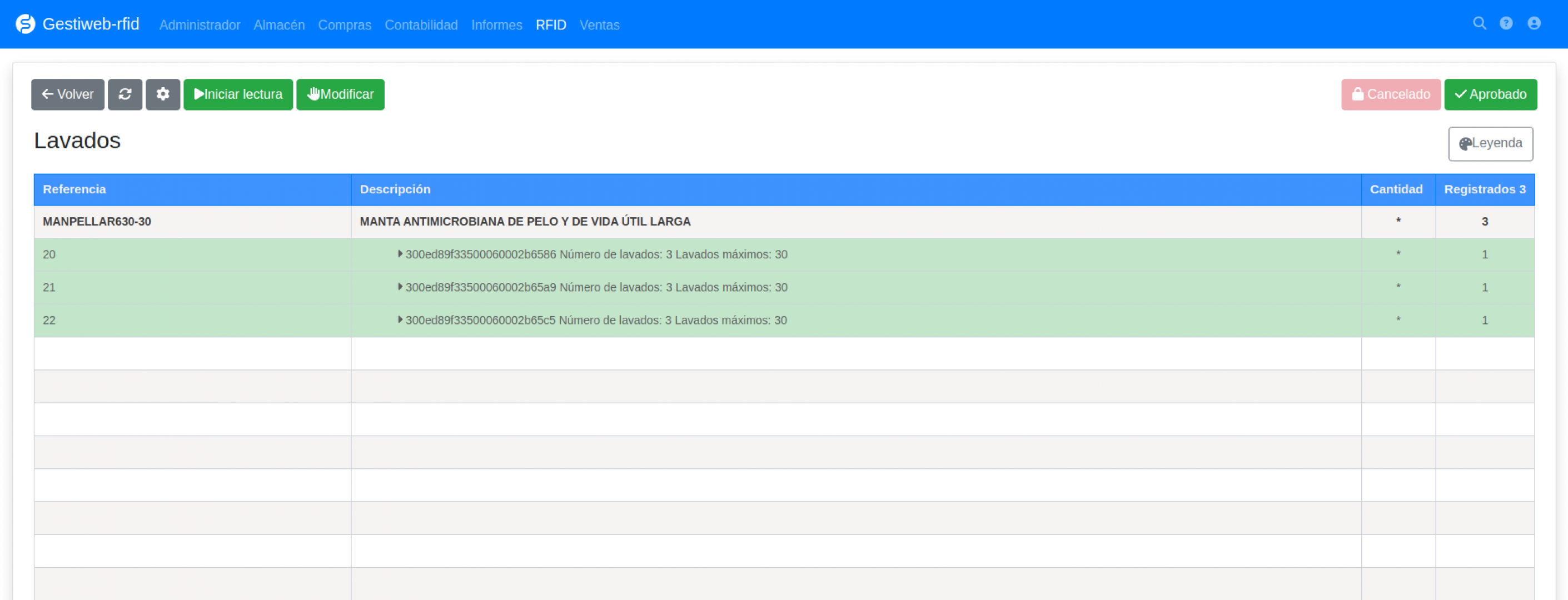Image resolution: width=1568 pixels, height=600 pixels.
Task: Click the Cantidad asterisk in row 20
Action: [1398, 254]
